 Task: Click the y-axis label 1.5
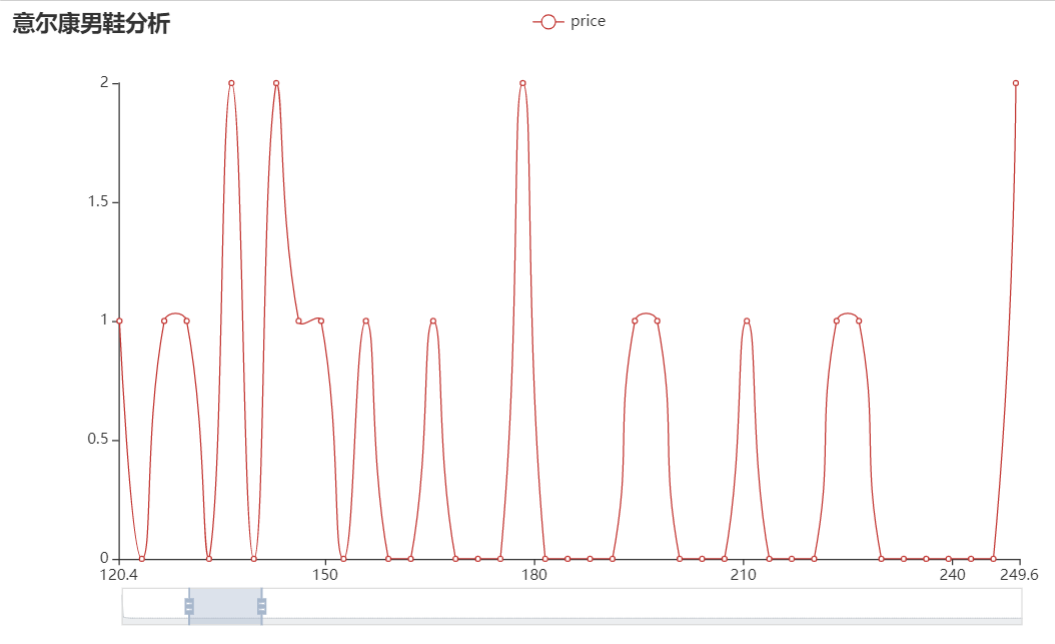pos(98,202)
